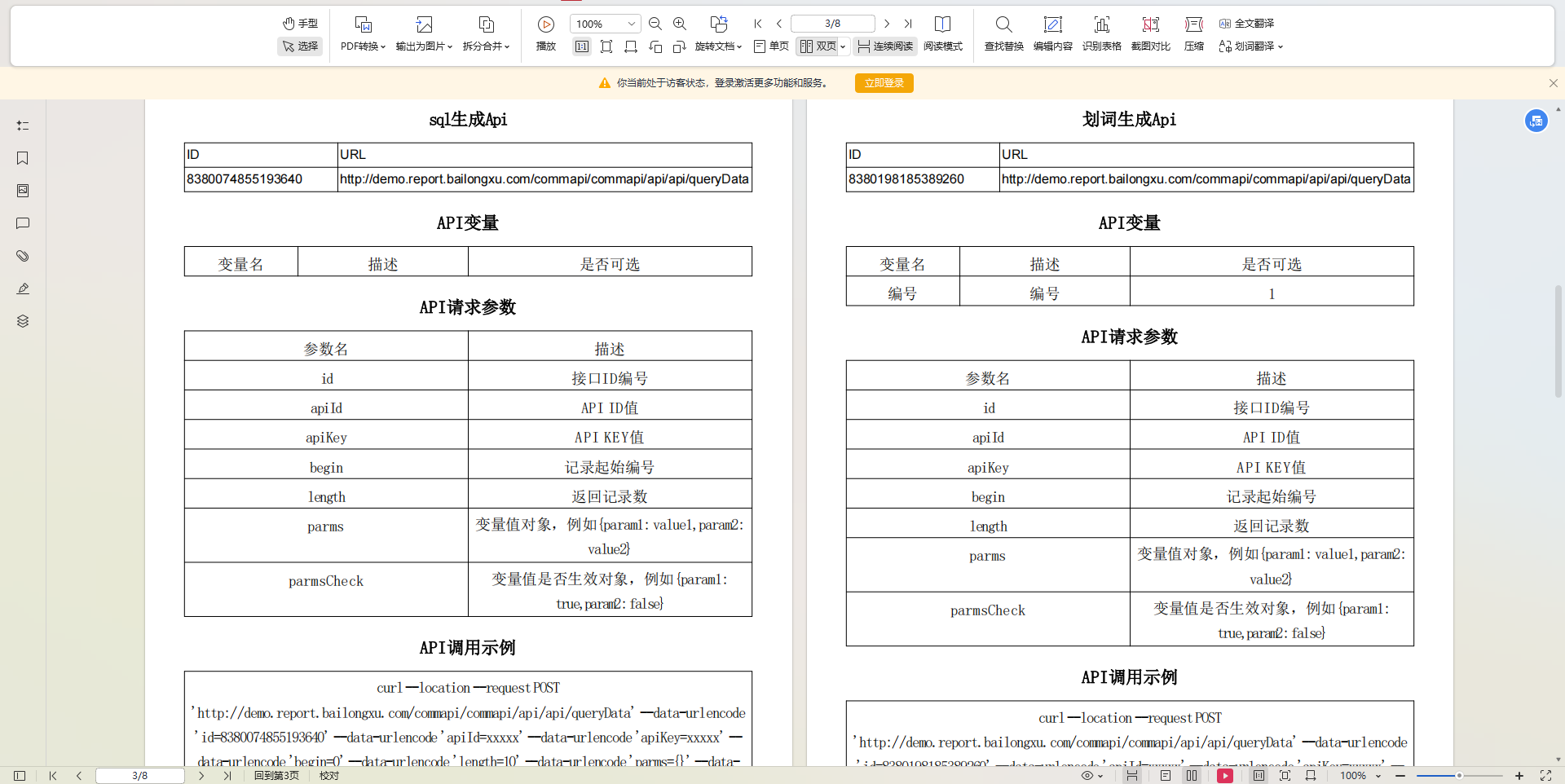Click the 编辑内容 edit content icon
Viewport: 1565px width, 784px height.
click(1052, 33)
